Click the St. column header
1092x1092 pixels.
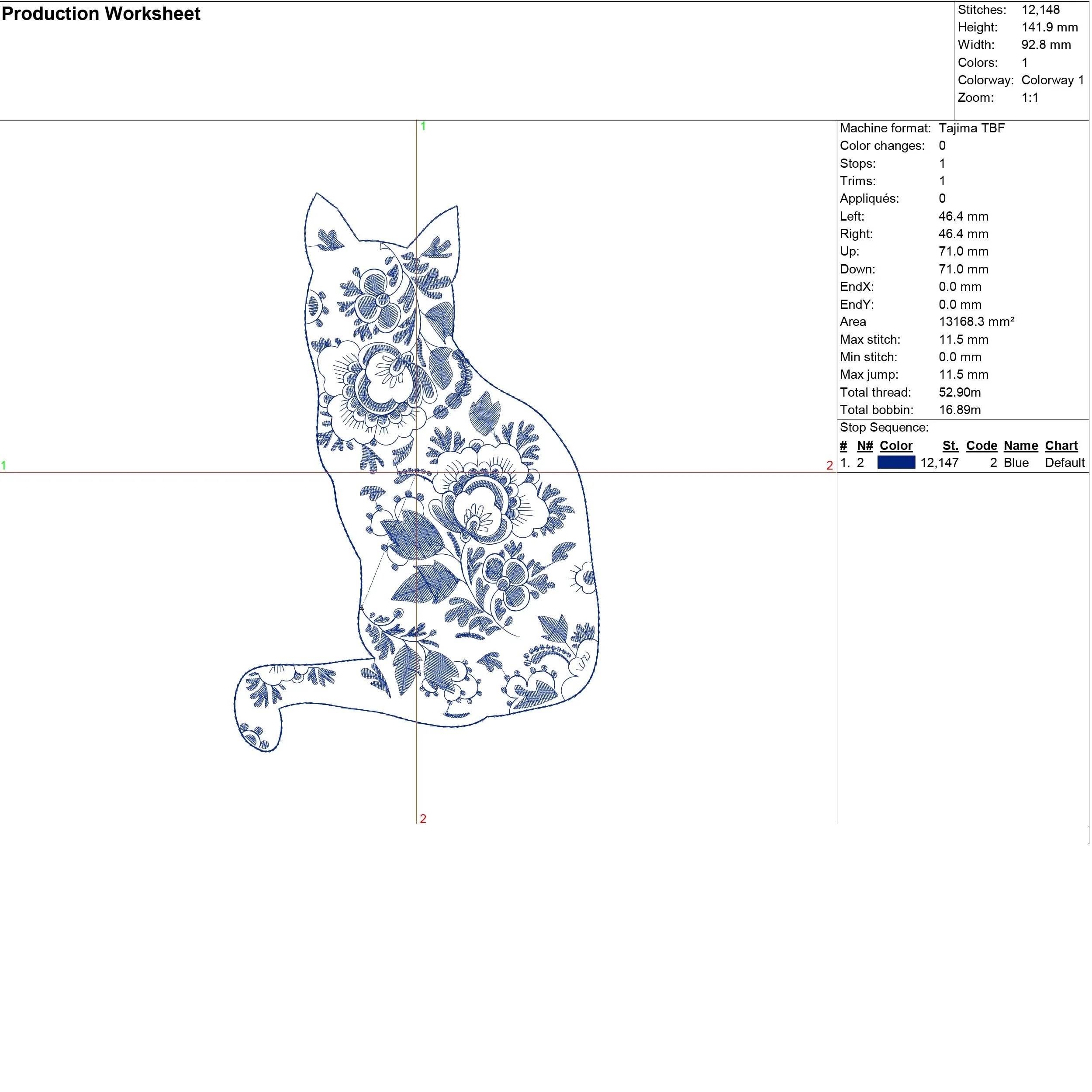click(950, 446)
